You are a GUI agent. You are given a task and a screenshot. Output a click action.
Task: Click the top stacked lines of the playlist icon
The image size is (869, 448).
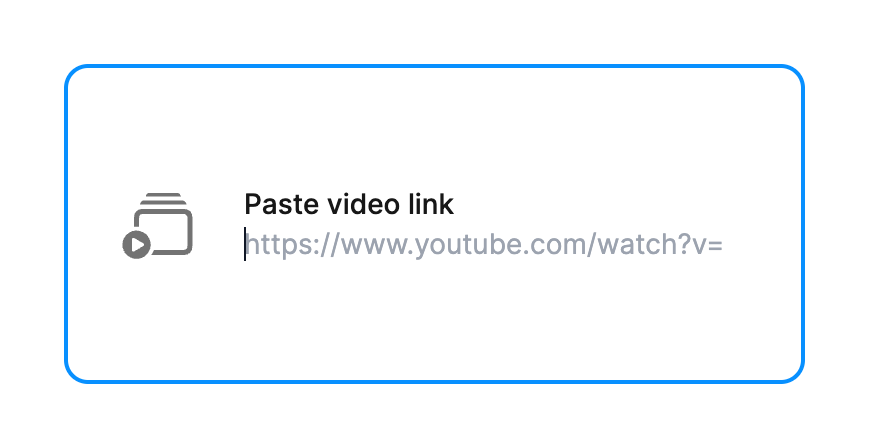tap(161, 199)
